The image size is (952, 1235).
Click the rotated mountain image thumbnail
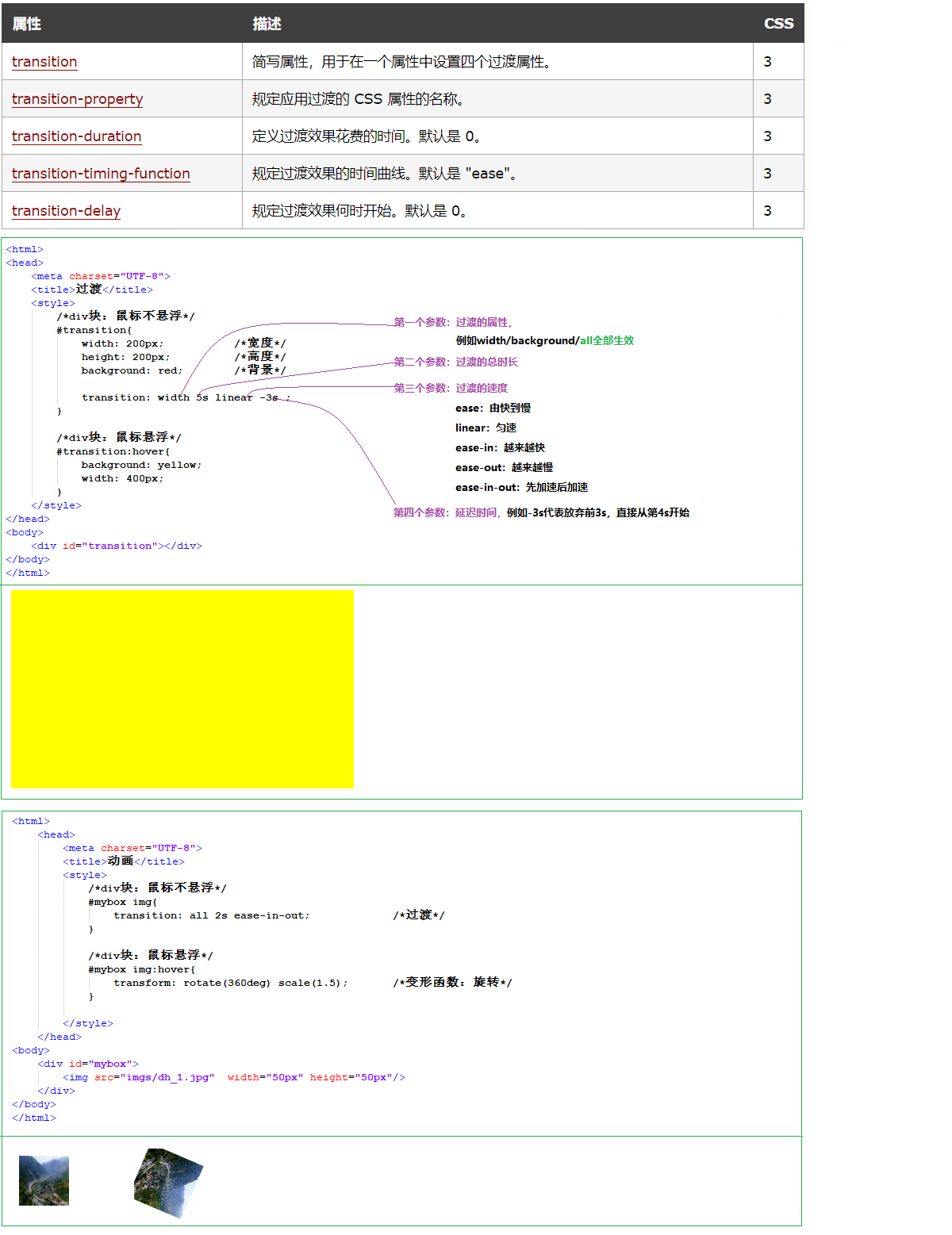click(x=168, y=1183)
